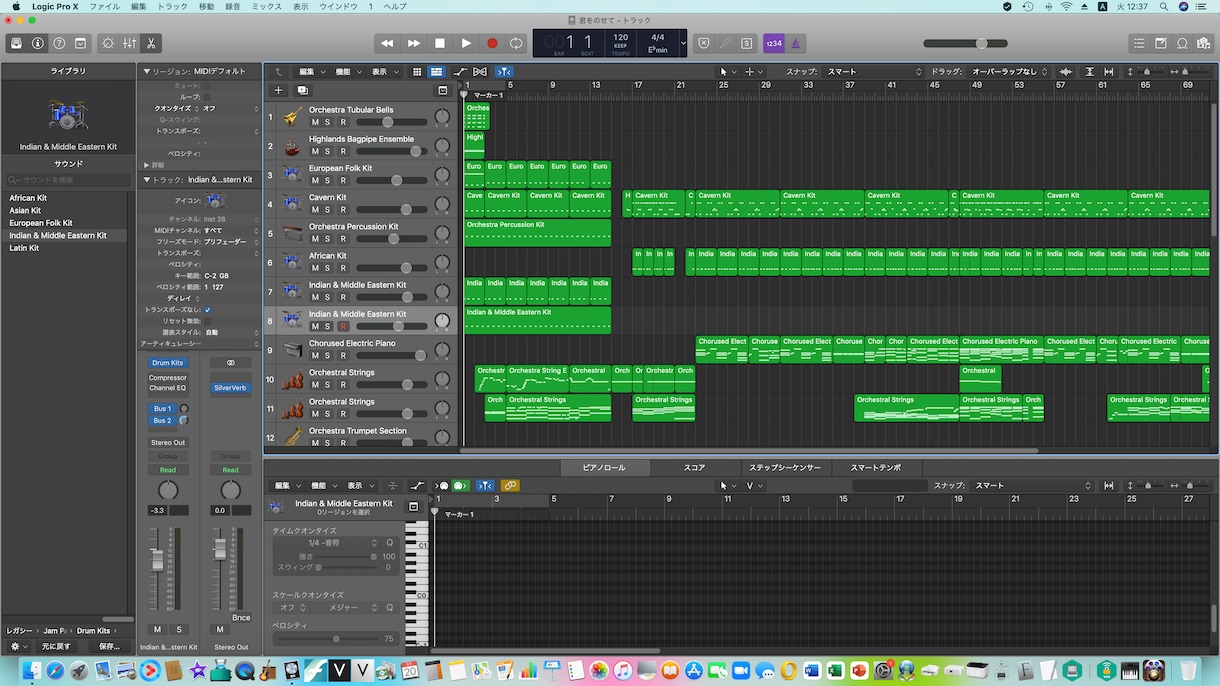Open the ドラッグ オーバーラップなし dropdown
The image size is (1220, 686).
pyautogui.click(x=1011, y=72)
